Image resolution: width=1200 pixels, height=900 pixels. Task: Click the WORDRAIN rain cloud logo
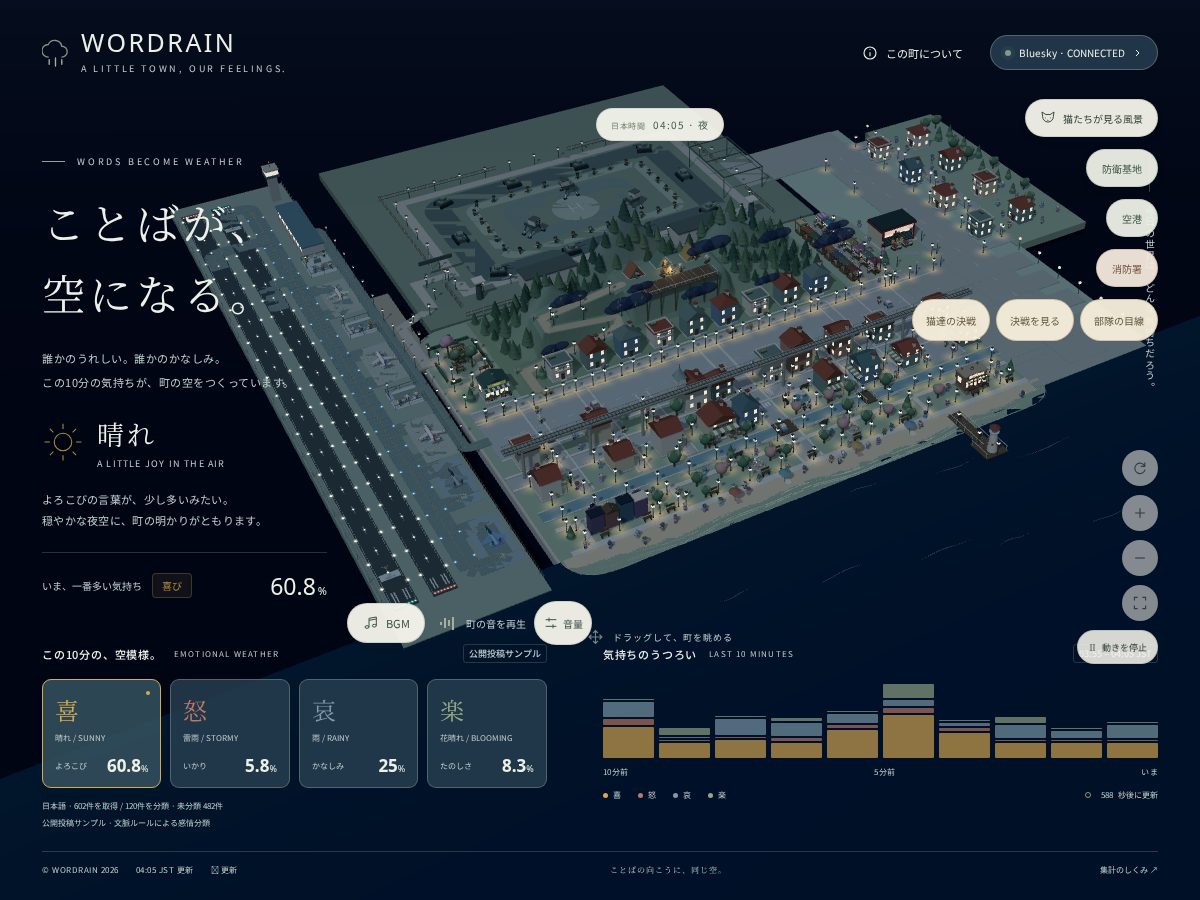click(x=55, y=52)
